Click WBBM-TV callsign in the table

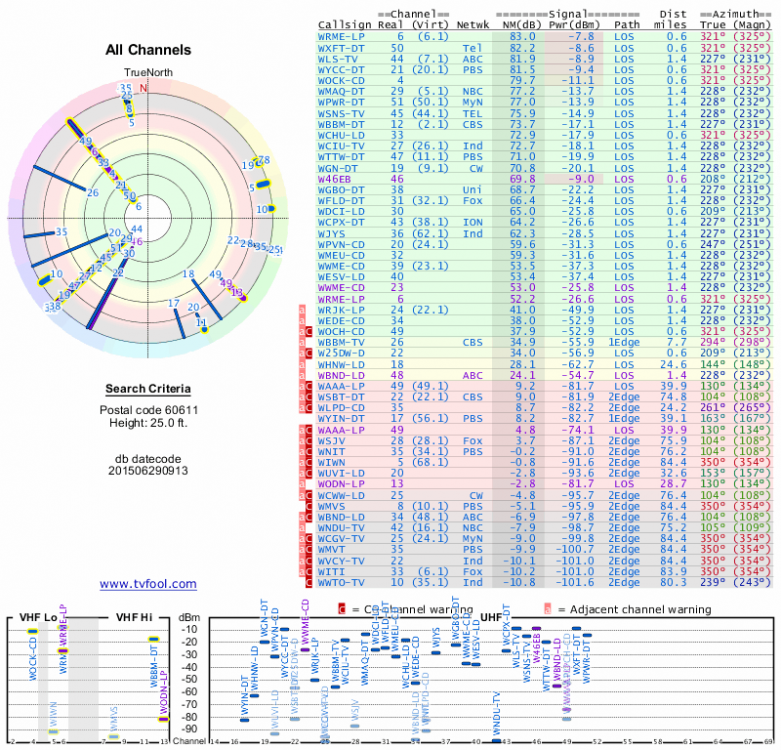[341, 343]
